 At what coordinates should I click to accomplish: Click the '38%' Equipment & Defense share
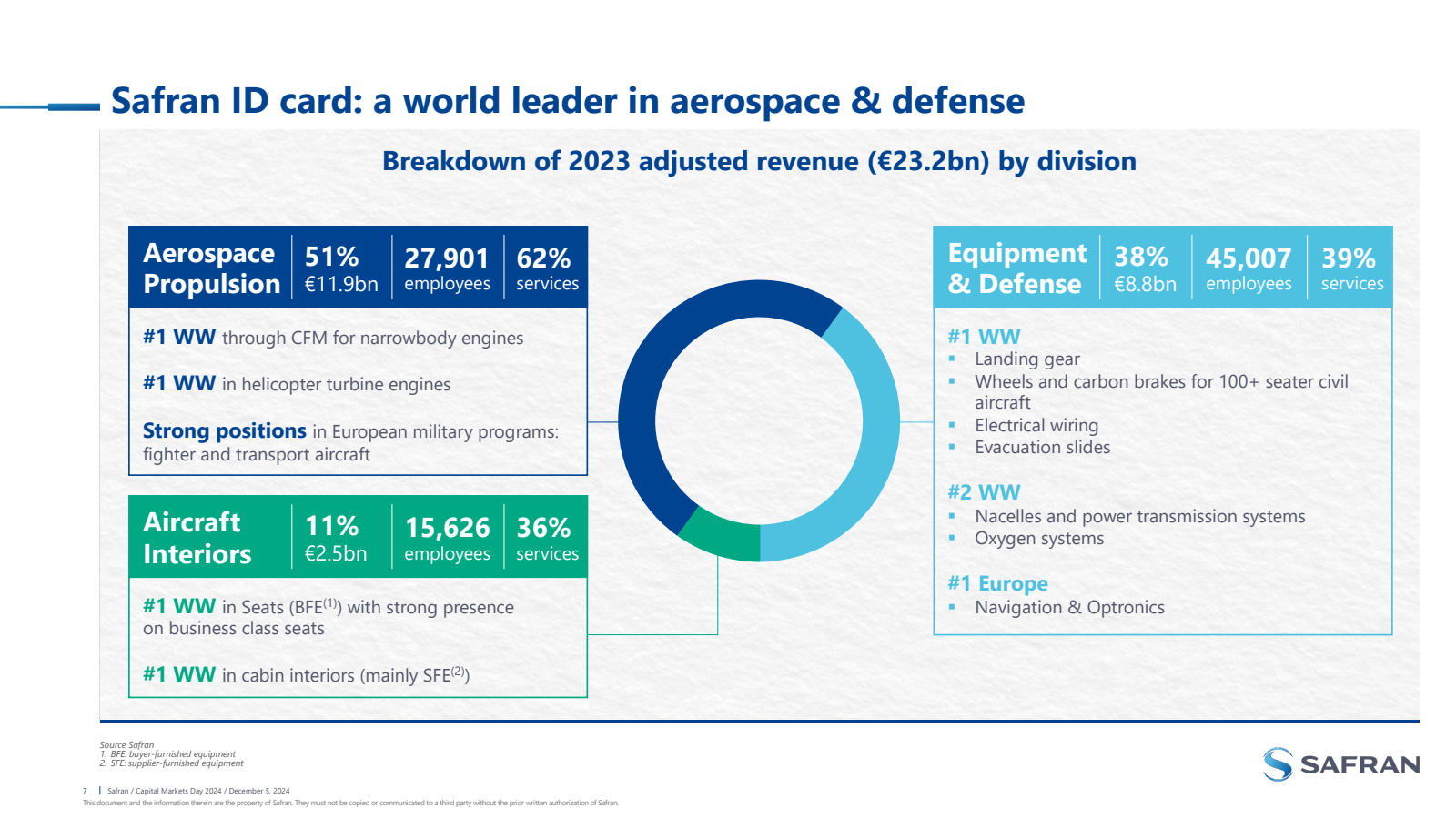pyautogui.click(x=1141, y=257)
